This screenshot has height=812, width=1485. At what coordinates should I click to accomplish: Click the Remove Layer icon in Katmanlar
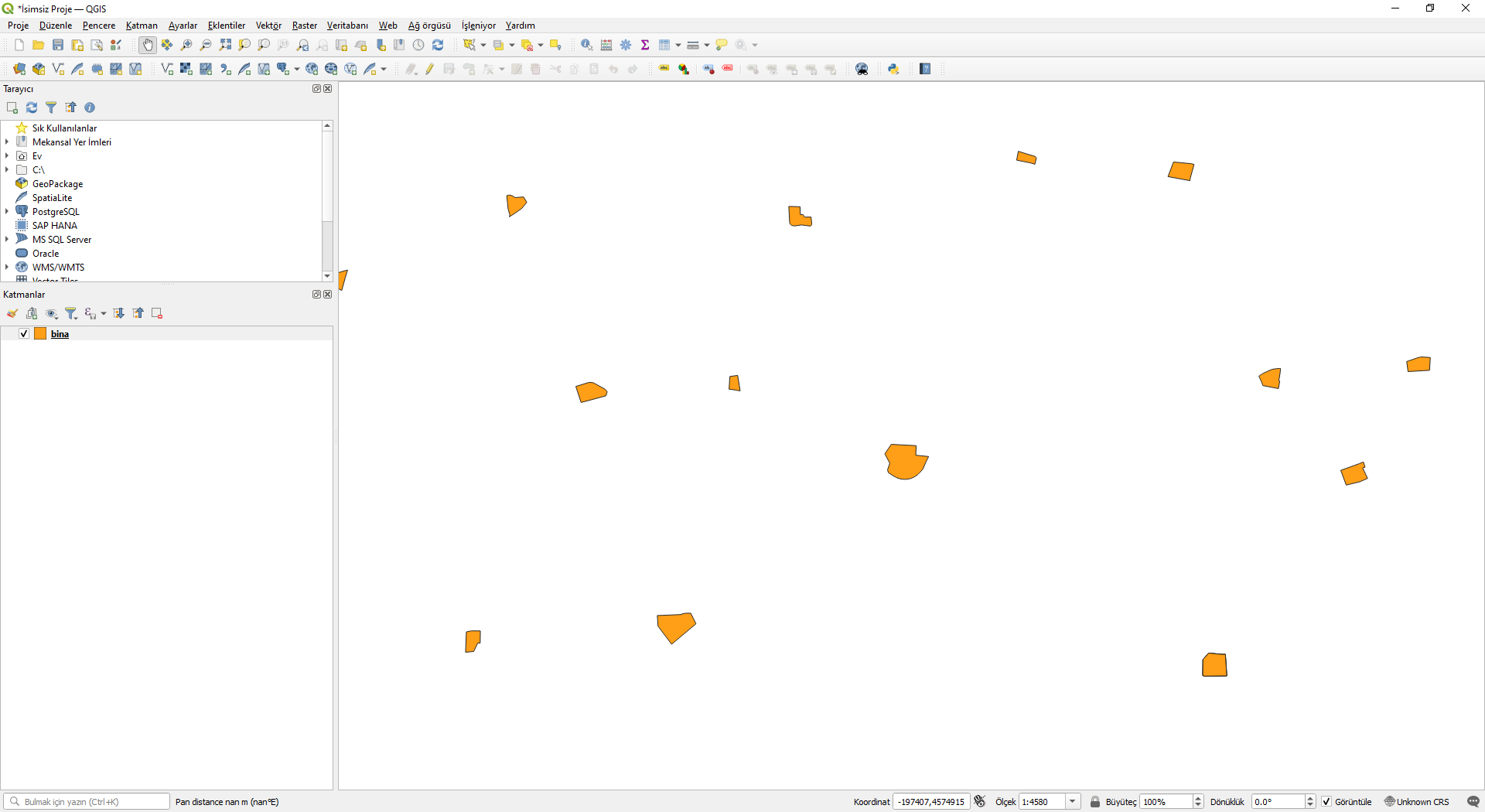[157, 313]
